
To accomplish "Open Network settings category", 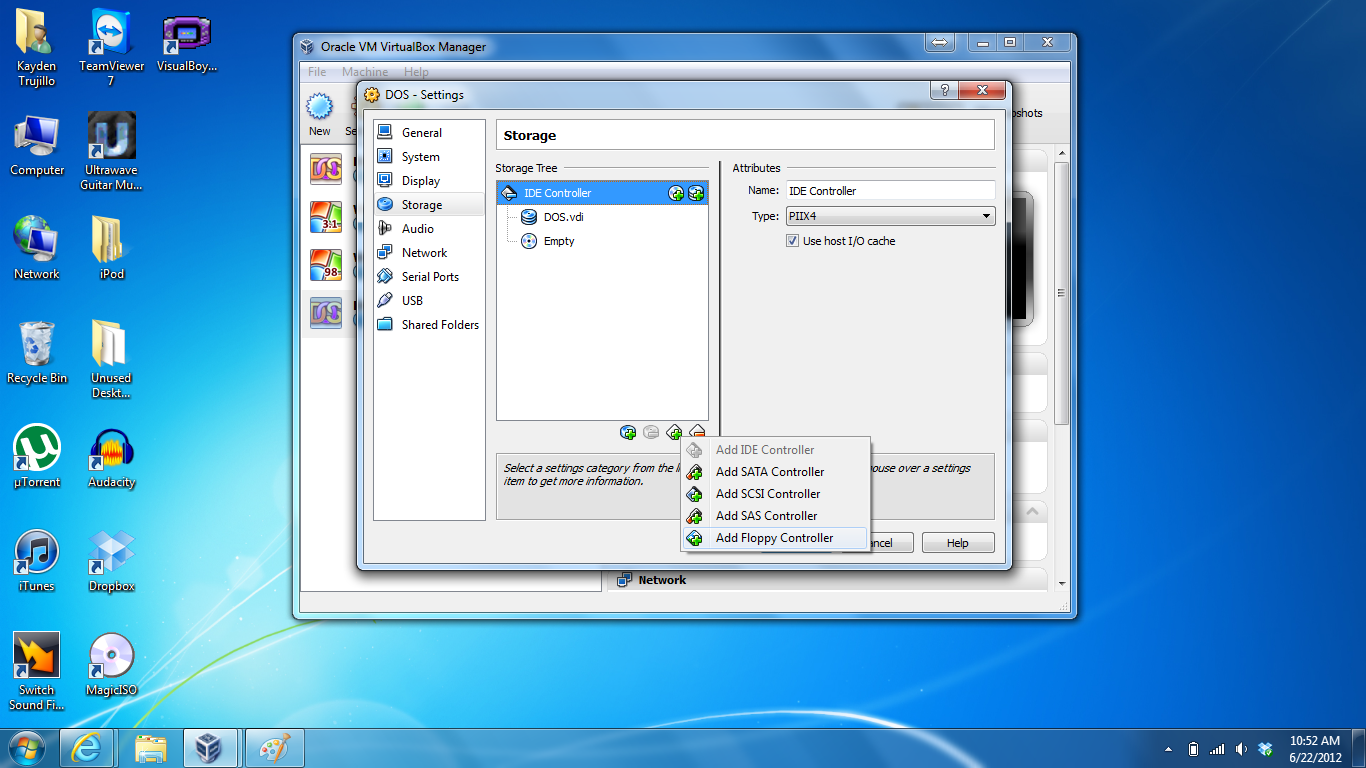I will [429, 253].
